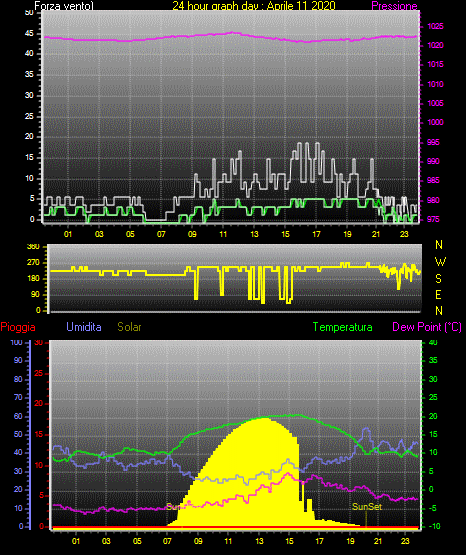Click the Pioggia legend label
The height and width of the screenshot is (555, 466).
point(18,327)
